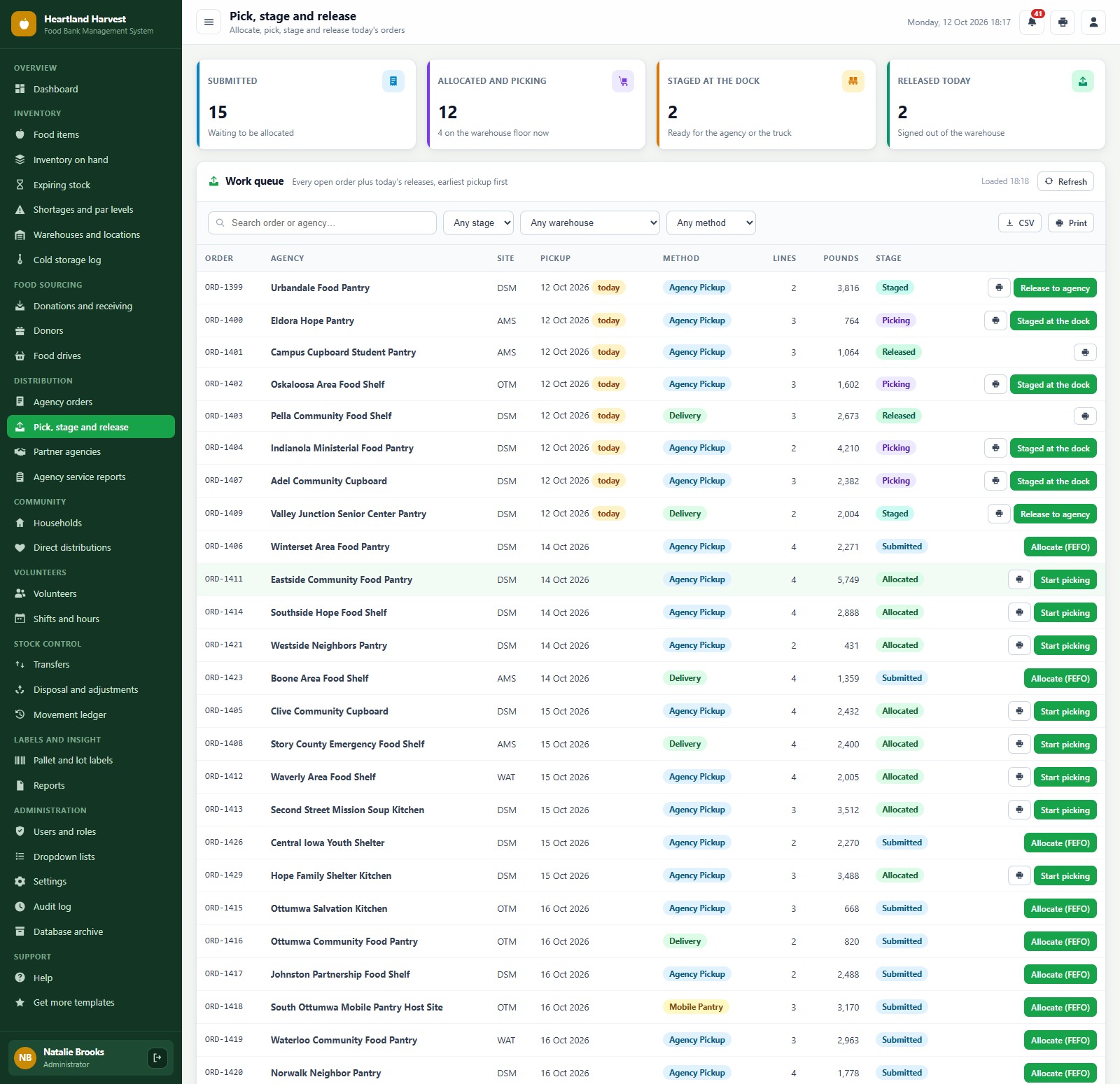Open Dashboard in the sidebar
This screenshot has height=1084, width=1120.
click(91, 89)
